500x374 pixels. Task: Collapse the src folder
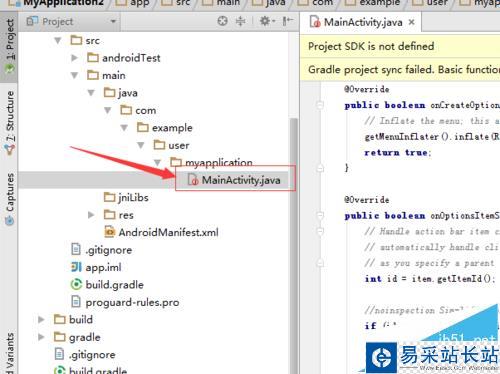[58, 41]
